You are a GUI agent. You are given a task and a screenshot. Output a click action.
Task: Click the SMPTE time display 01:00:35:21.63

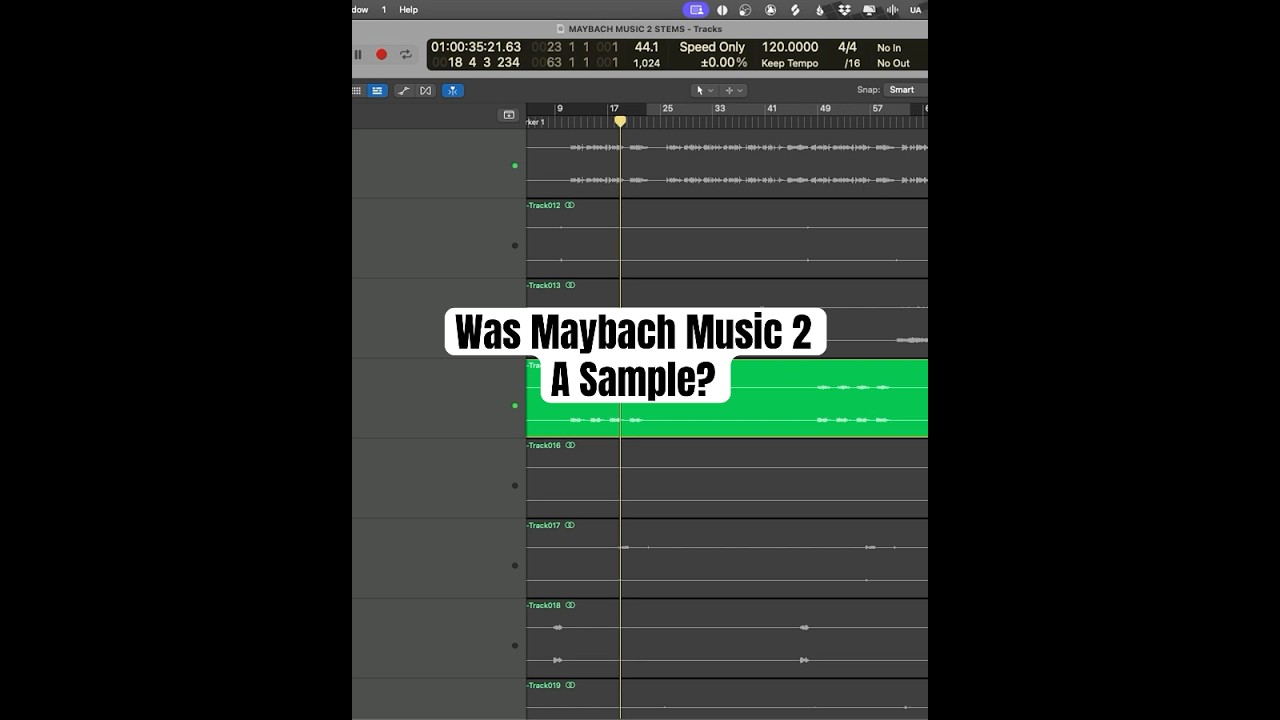tap(476, 47)
